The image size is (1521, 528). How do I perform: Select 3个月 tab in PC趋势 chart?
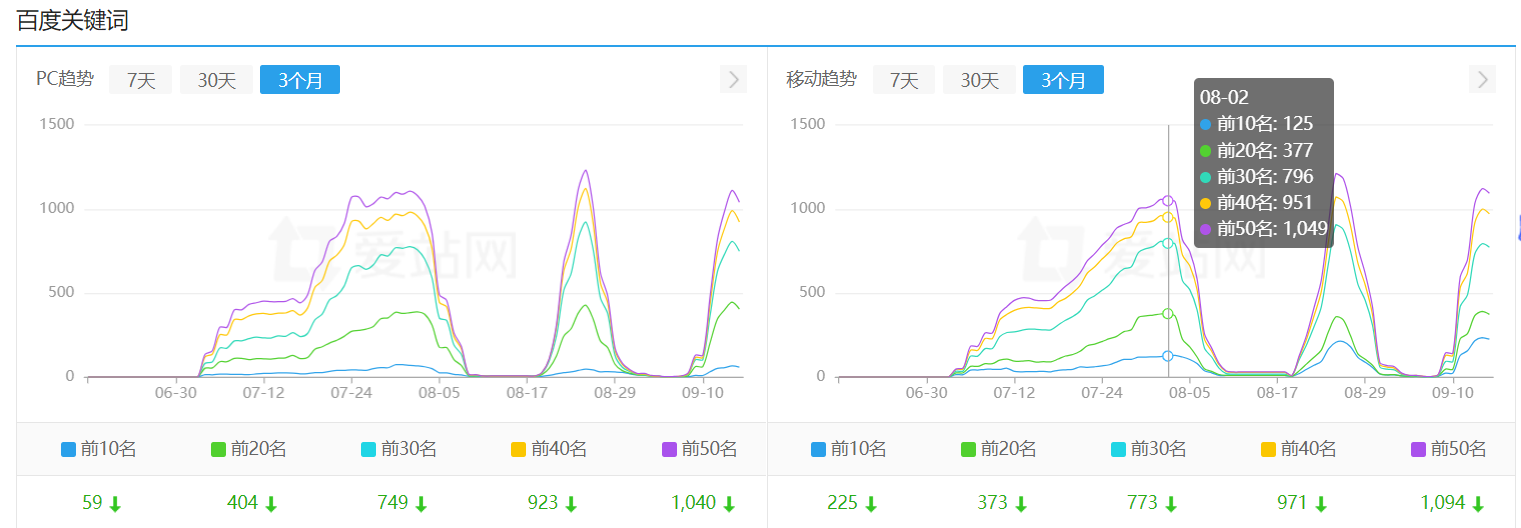[300, 80]
